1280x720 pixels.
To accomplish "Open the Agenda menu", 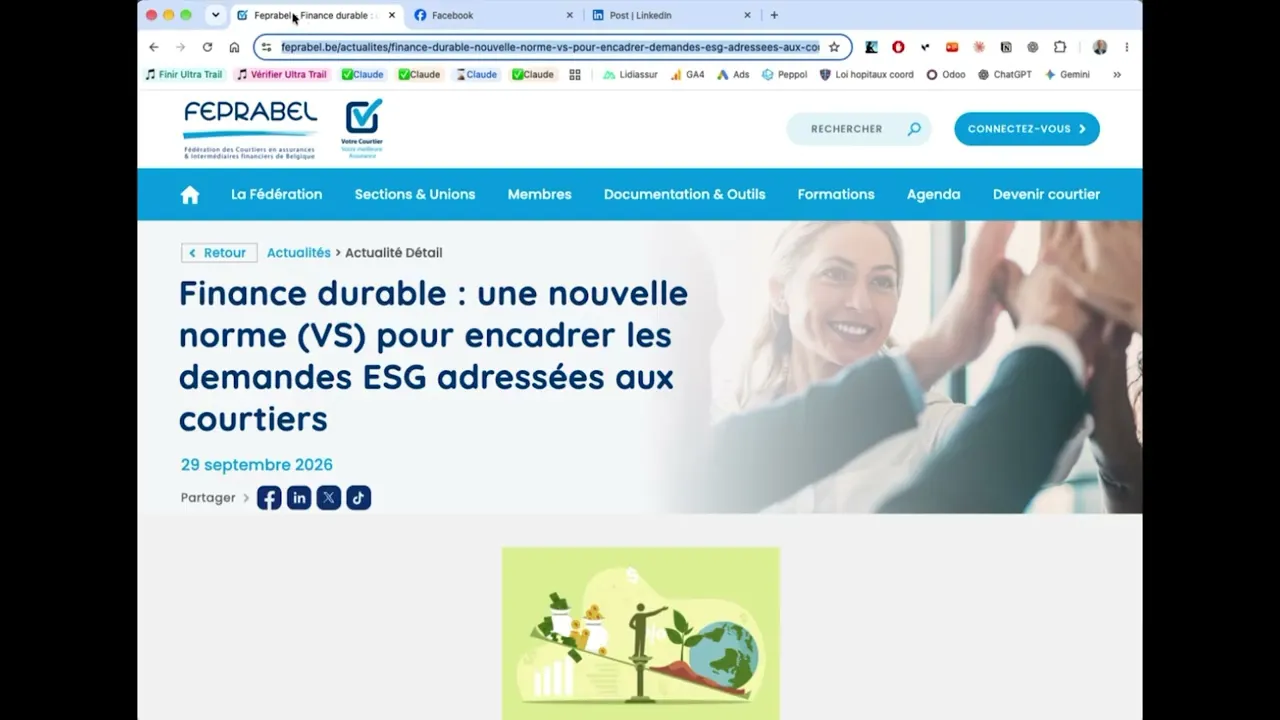I will (933, 195).
